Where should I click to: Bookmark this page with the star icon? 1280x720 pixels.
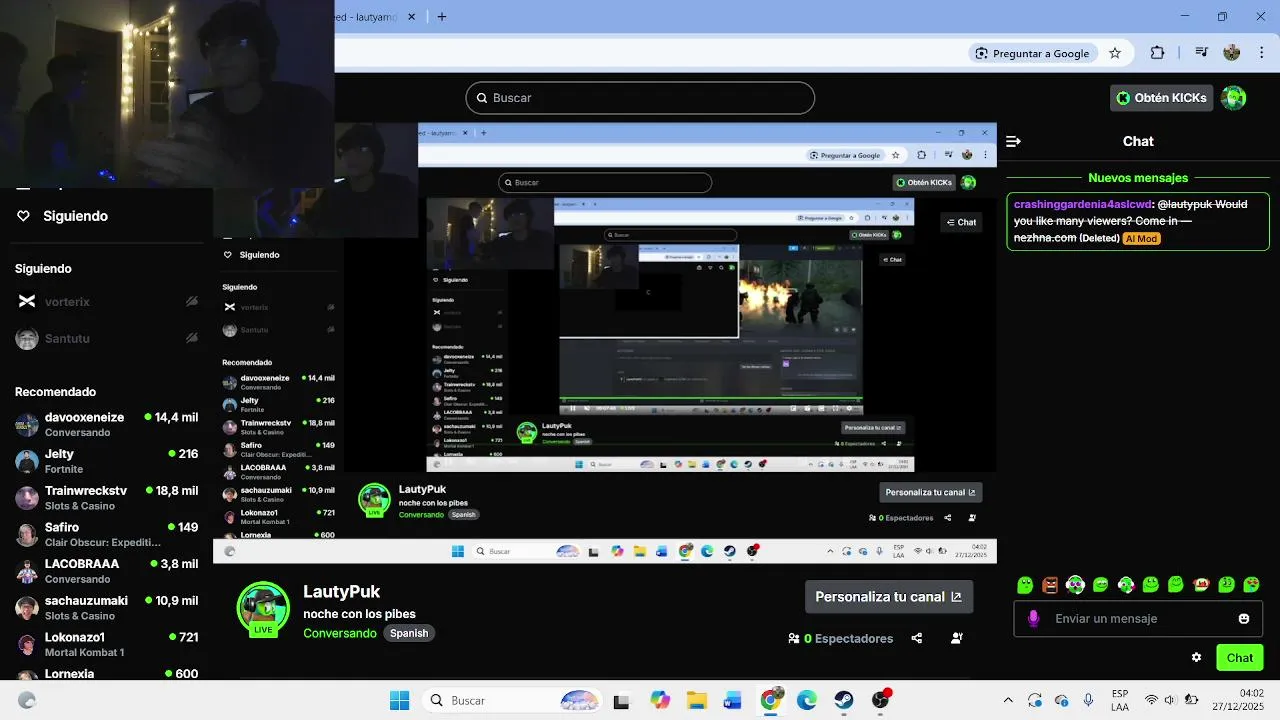click(1115, 53)
